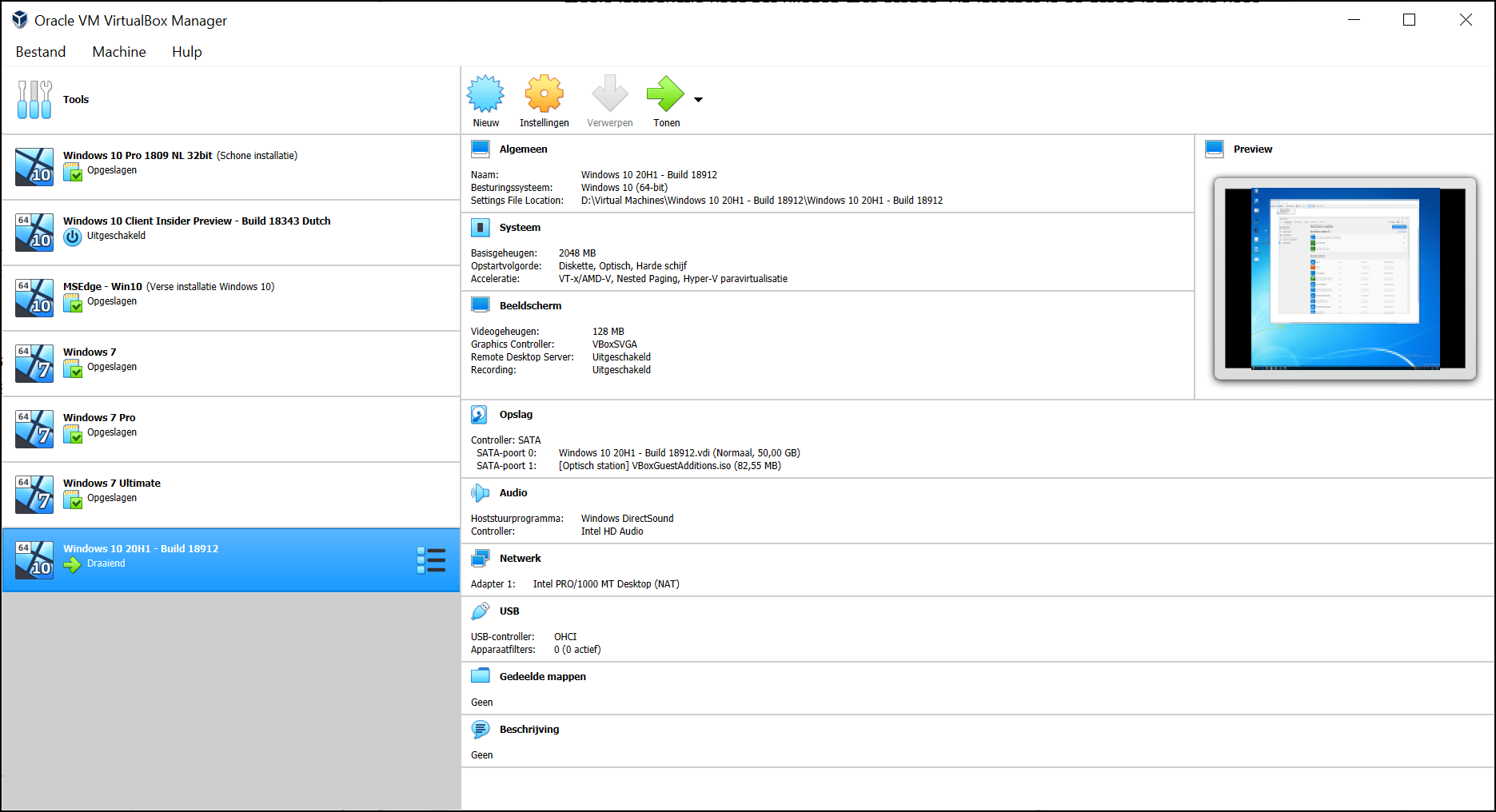Viewport: 1496px width, 812px height.
Task: Click the OHCI USB-controller value
Action: coord(565,637)
